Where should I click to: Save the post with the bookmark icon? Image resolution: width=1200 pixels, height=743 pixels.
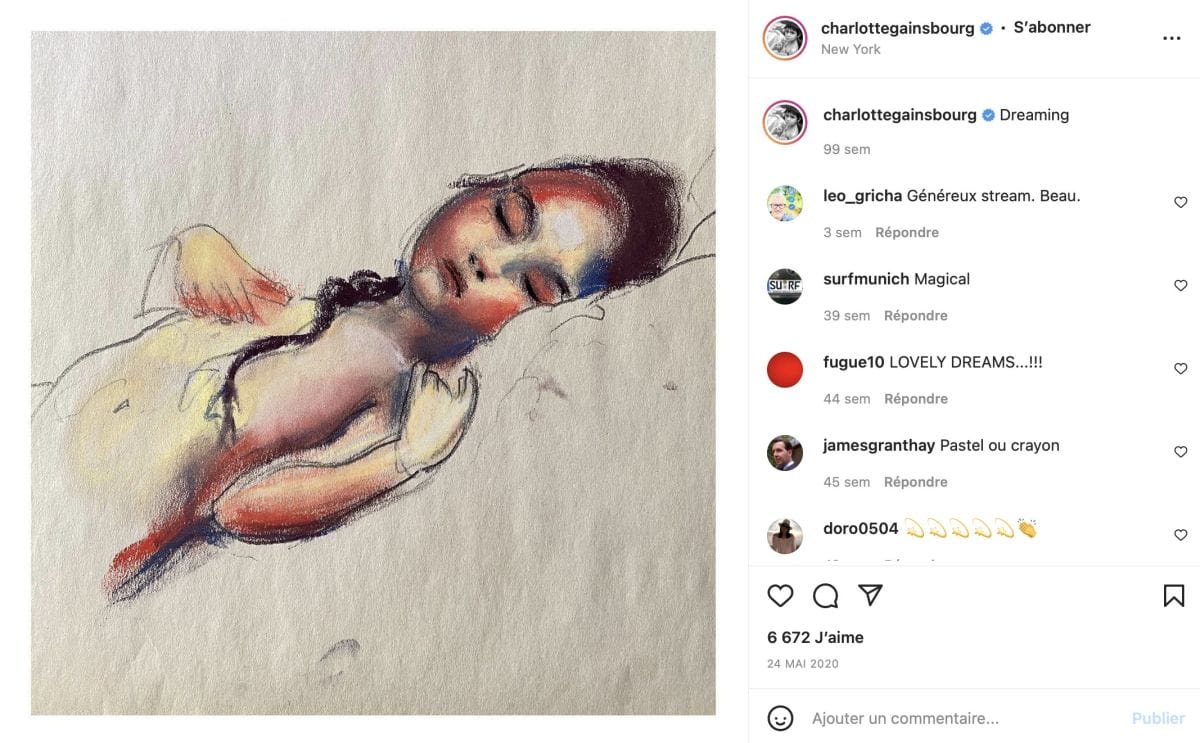click(x=1174, y=596)
